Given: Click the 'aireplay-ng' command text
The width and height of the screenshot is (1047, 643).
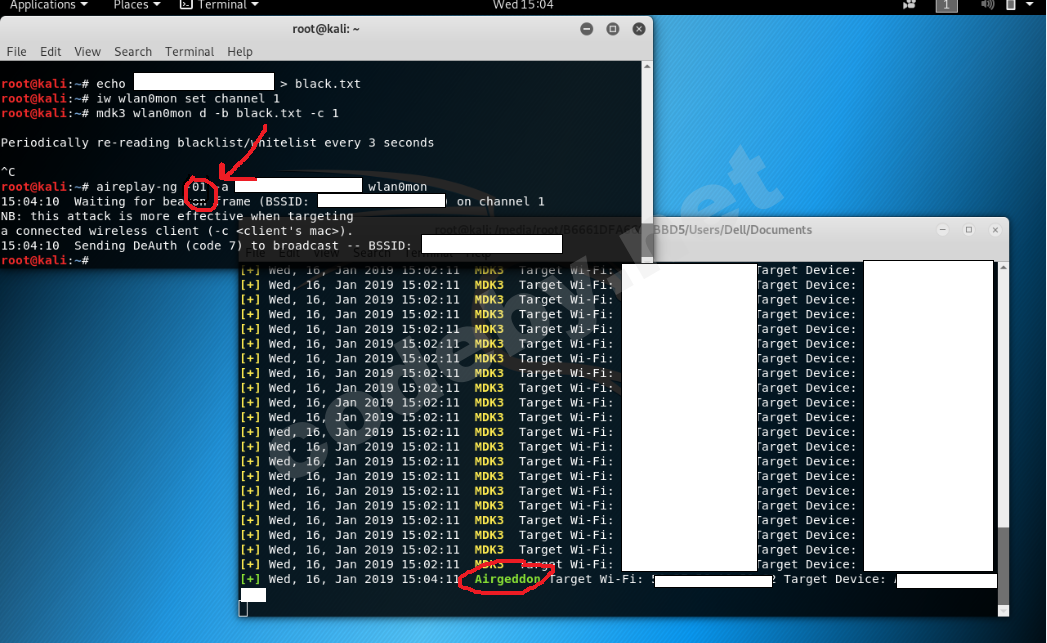Looking at the screenshot, I should click(x=136, y=186).
